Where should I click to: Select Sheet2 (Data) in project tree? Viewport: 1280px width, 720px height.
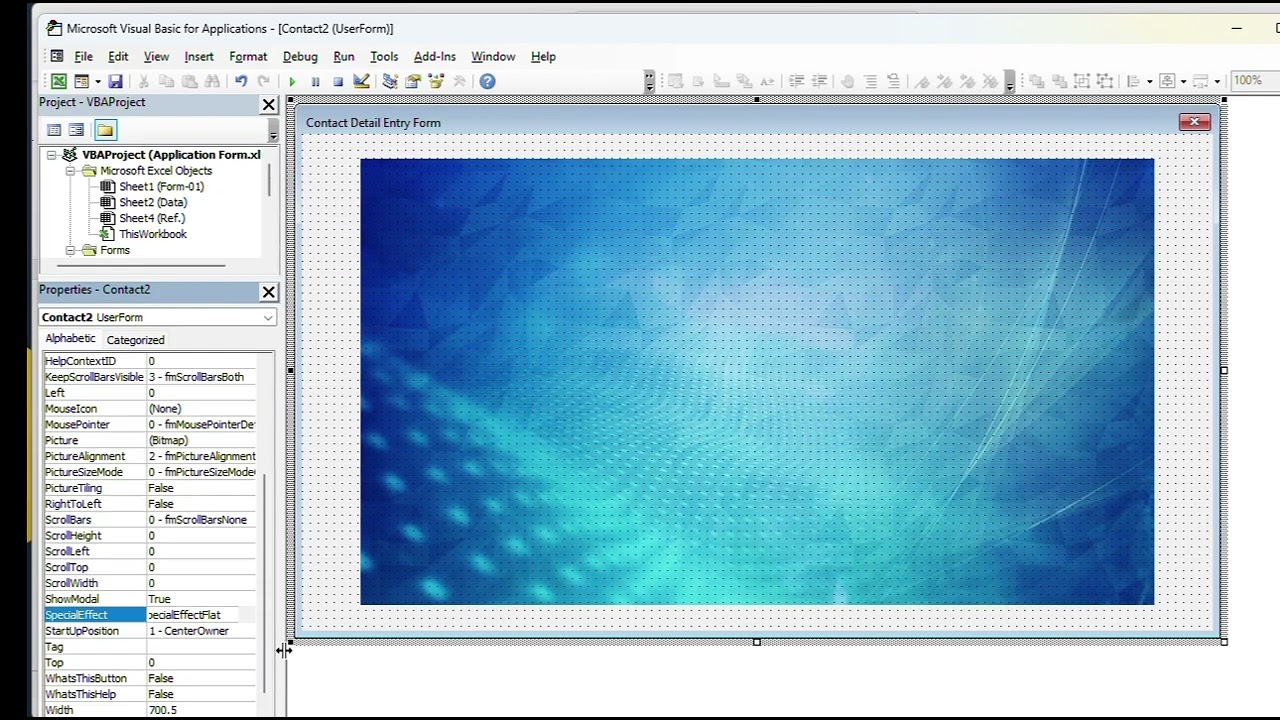tap(152, 202)
